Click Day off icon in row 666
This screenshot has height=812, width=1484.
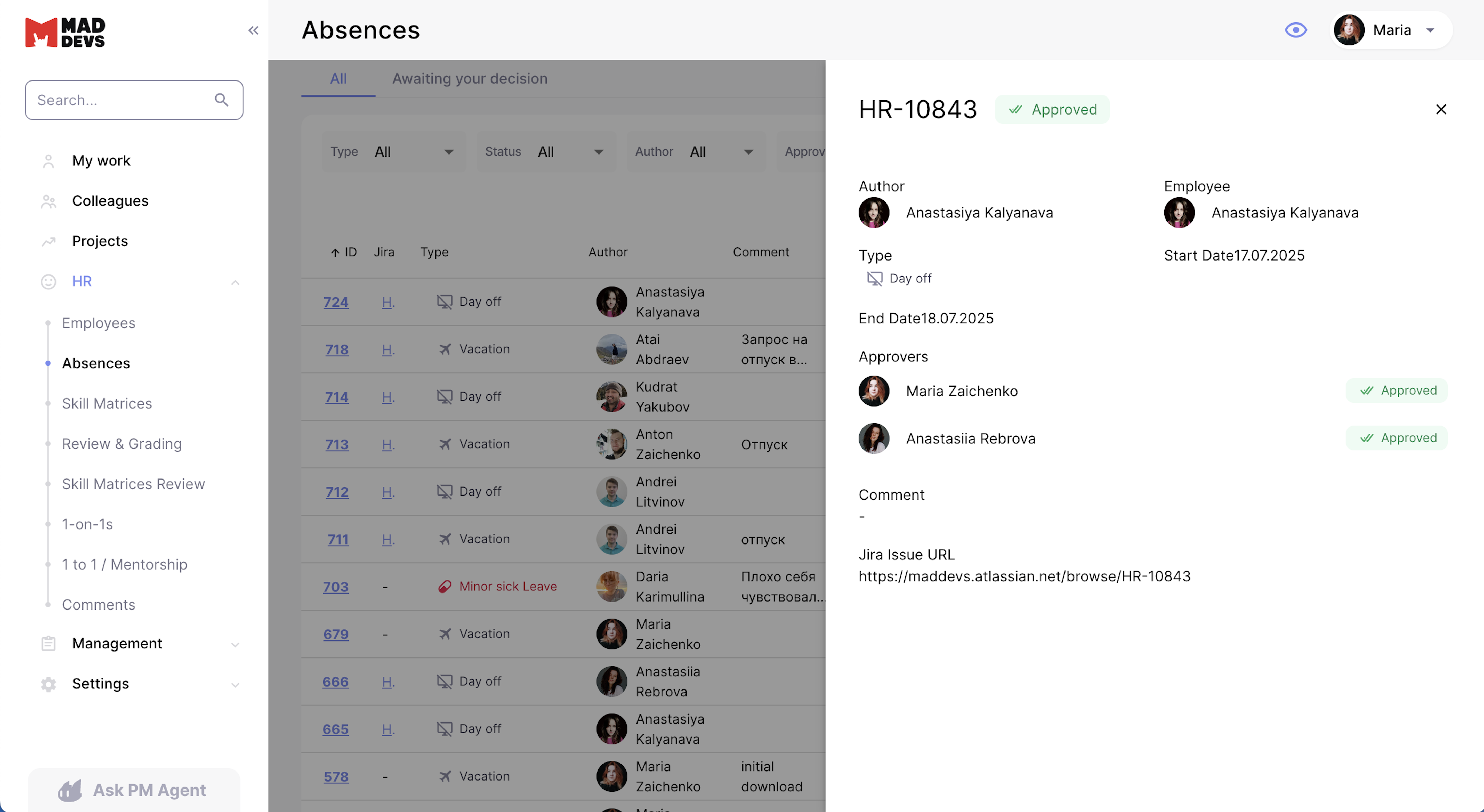[444, 682]
